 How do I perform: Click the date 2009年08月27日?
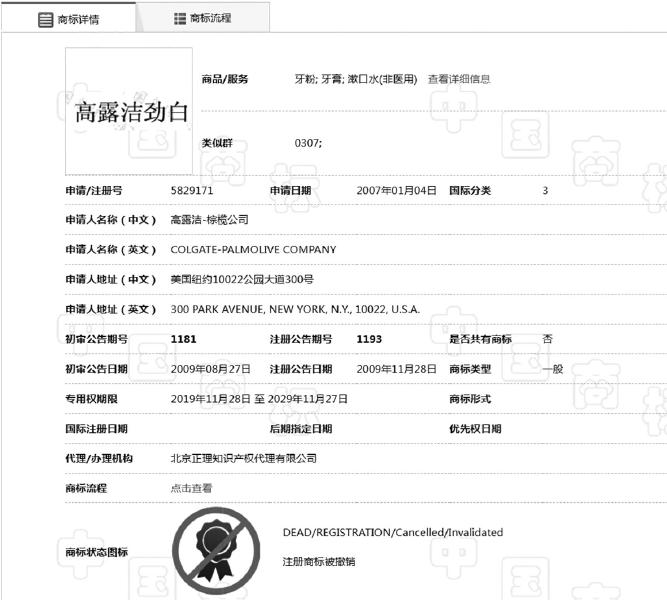[211, 369]
